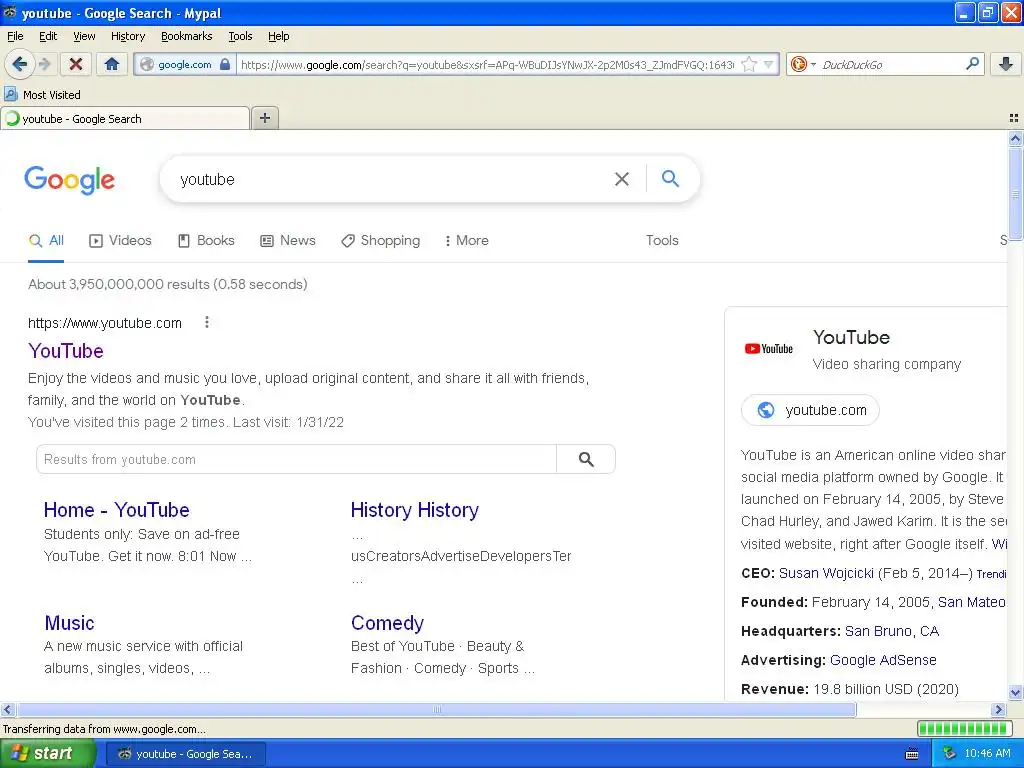Open the Google AdSense advertising link
The image size is (1024, 768).
[883, 660]
